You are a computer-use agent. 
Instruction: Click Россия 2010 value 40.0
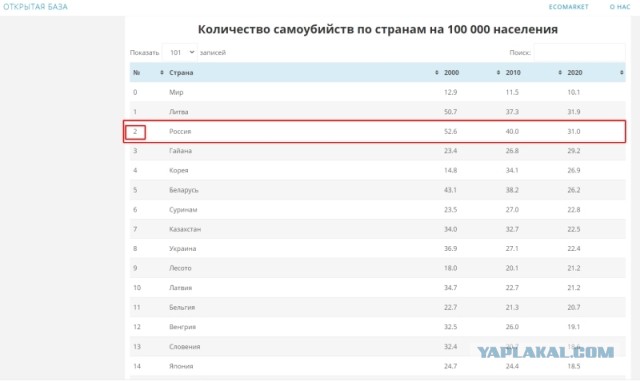click(512, 131)
